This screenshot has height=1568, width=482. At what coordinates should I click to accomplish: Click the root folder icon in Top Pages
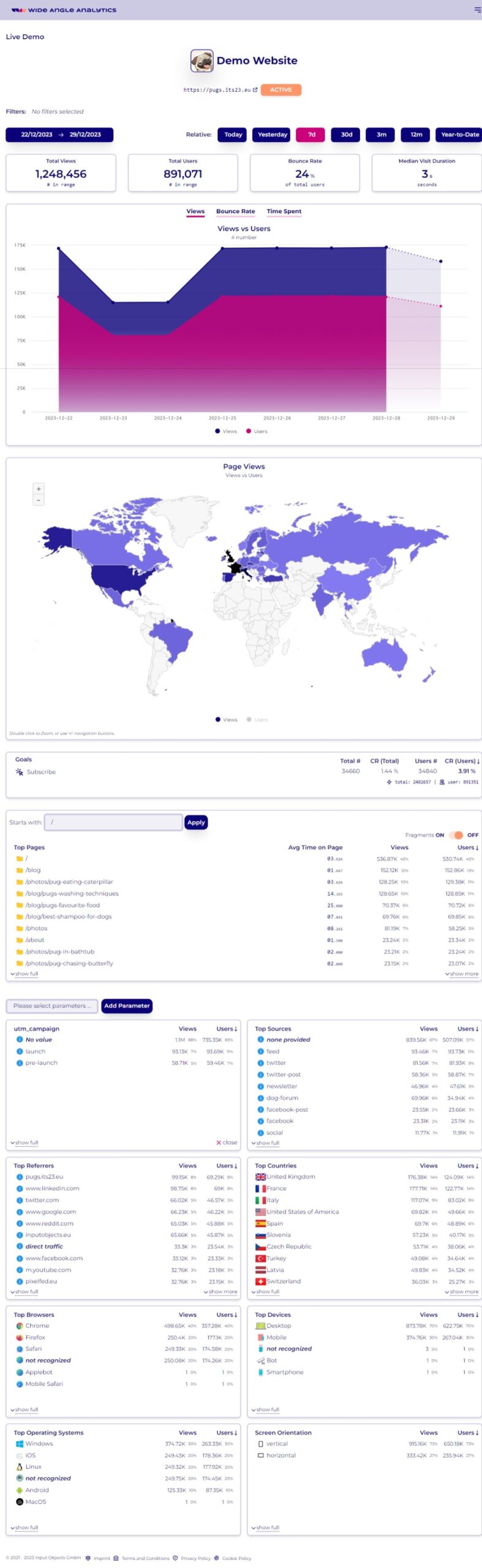(x=20, y=859)
